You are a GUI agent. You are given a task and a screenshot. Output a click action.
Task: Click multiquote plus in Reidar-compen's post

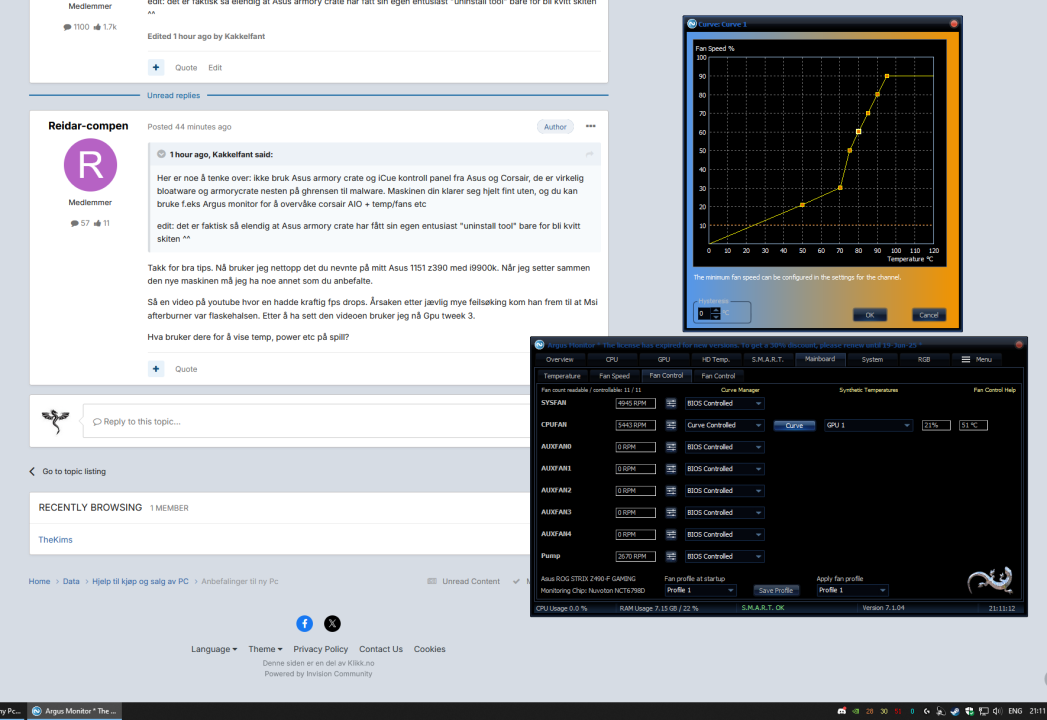tap(156, 369)
